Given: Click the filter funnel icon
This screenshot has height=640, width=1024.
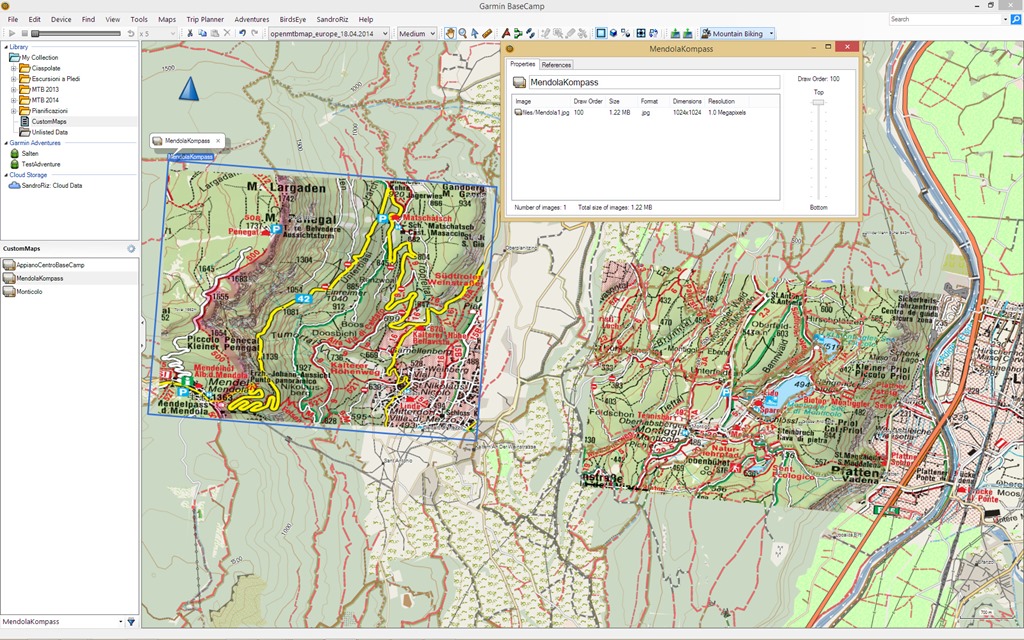Looking at the screenshot, I should click(x=131, y=622).
